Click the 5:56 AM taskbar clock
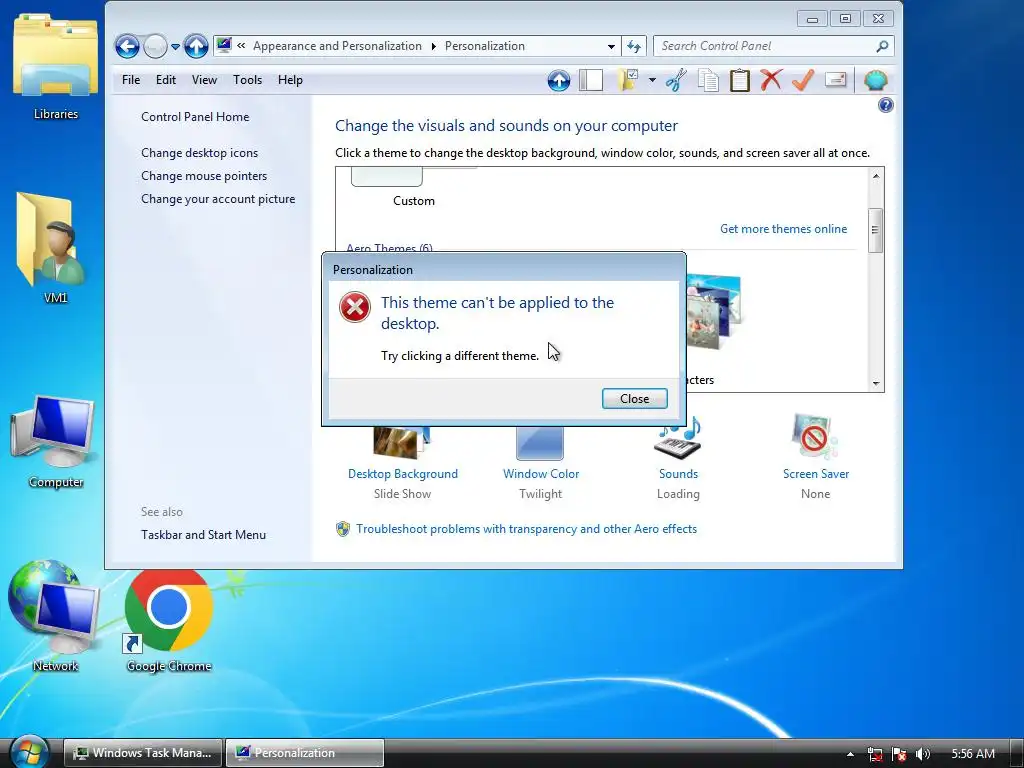This screenshot has height=768, width=1024. (x=972, y=754)
